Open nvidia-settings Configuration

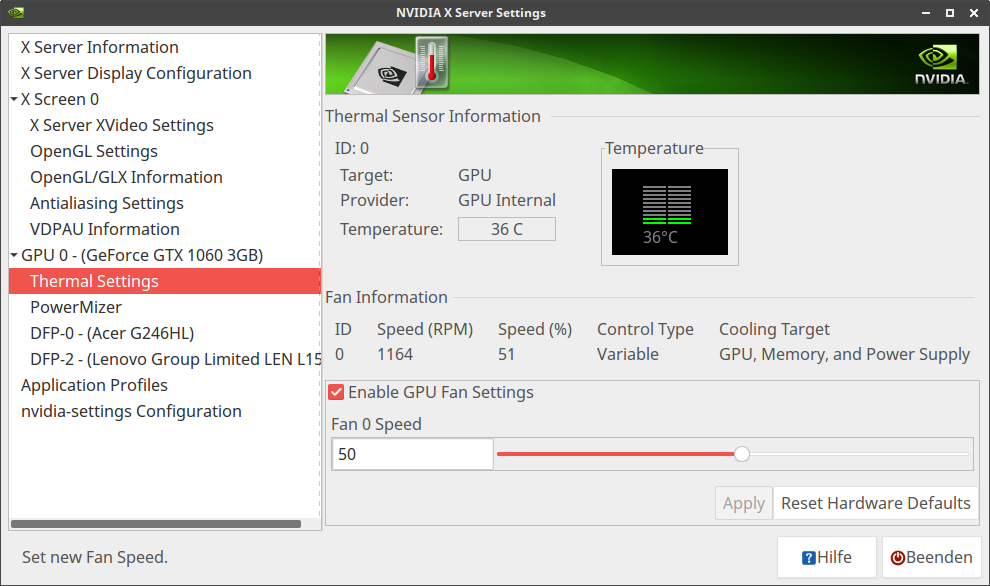(x=131, y=411)
